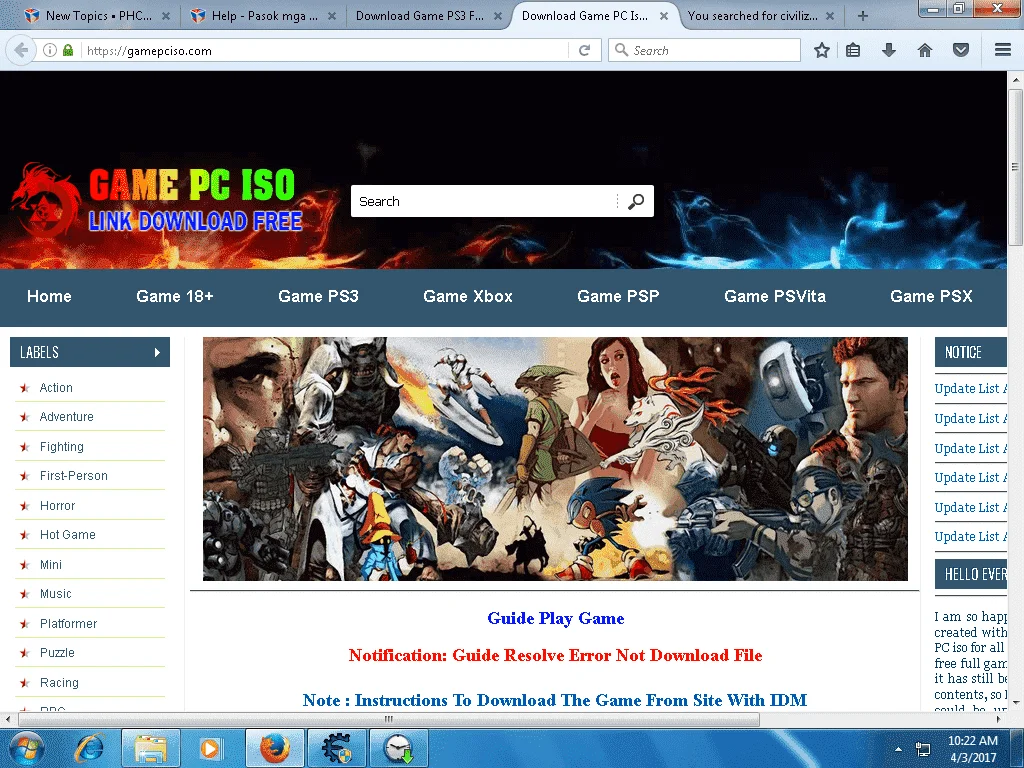Go to the Firefox home page icon
Screen dimensions: 1024x768
point(925,50)
